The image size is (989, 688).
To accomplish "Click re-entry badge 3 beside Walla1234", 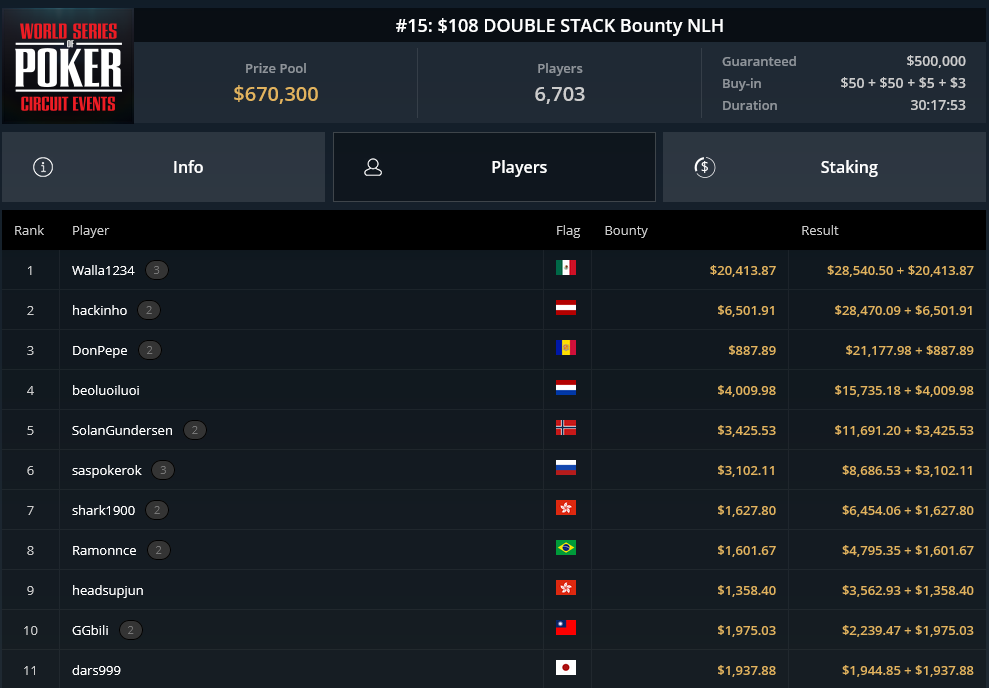I will pos(156,270).
